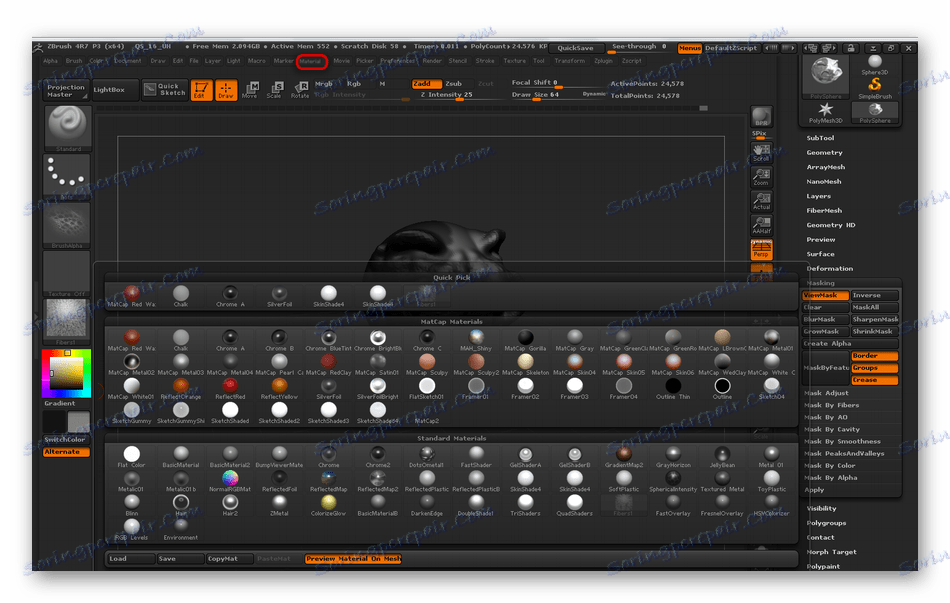Click the AAHalf icon
Viewport: 950px width, 603px height.
[x=762, y=225]
